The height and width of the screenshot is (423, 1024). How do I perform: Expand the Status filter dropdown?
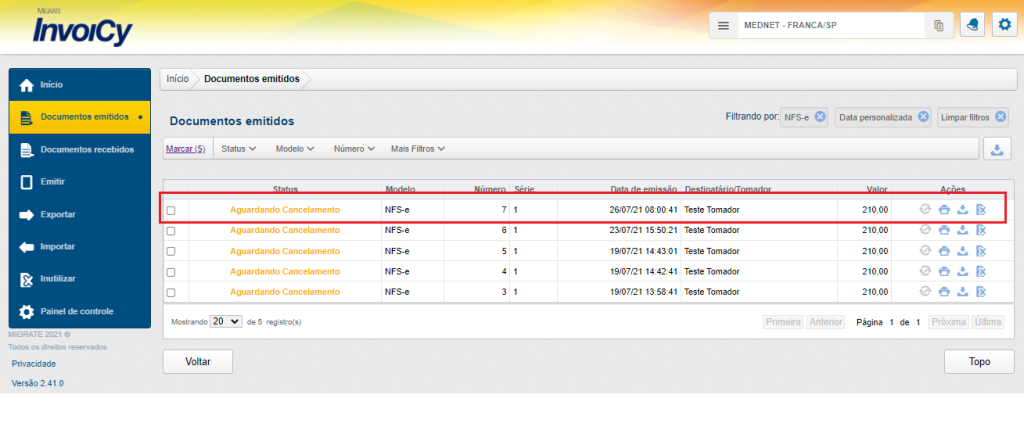[x=239, y=149]
